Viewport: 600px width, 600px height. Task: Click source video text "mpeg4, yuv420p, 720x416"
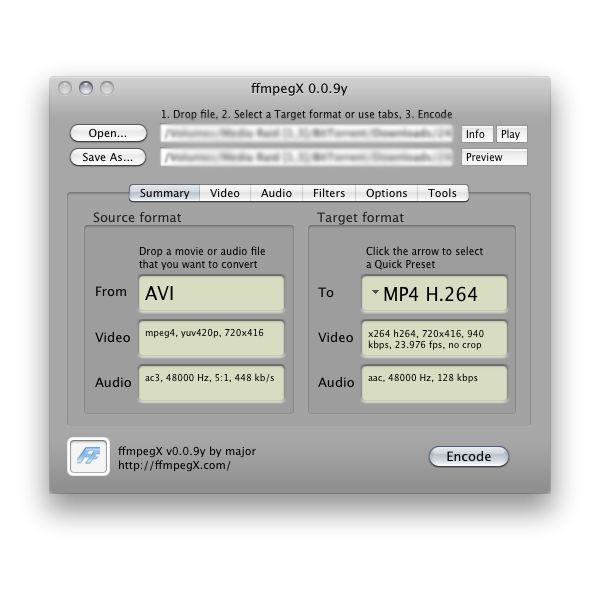(204, 333)
